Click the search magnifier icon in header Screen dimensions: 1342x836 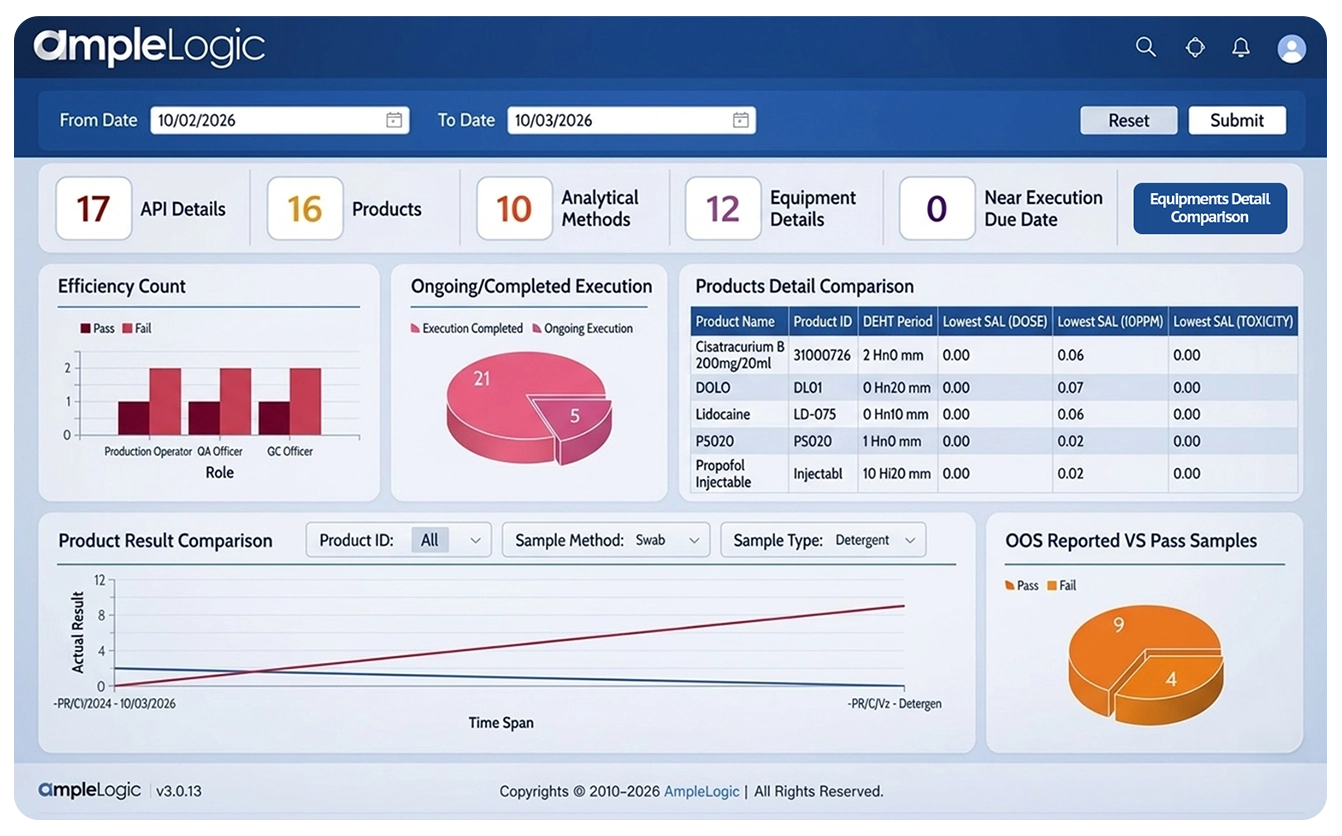pyautogui.click(x=1146, y=47)
